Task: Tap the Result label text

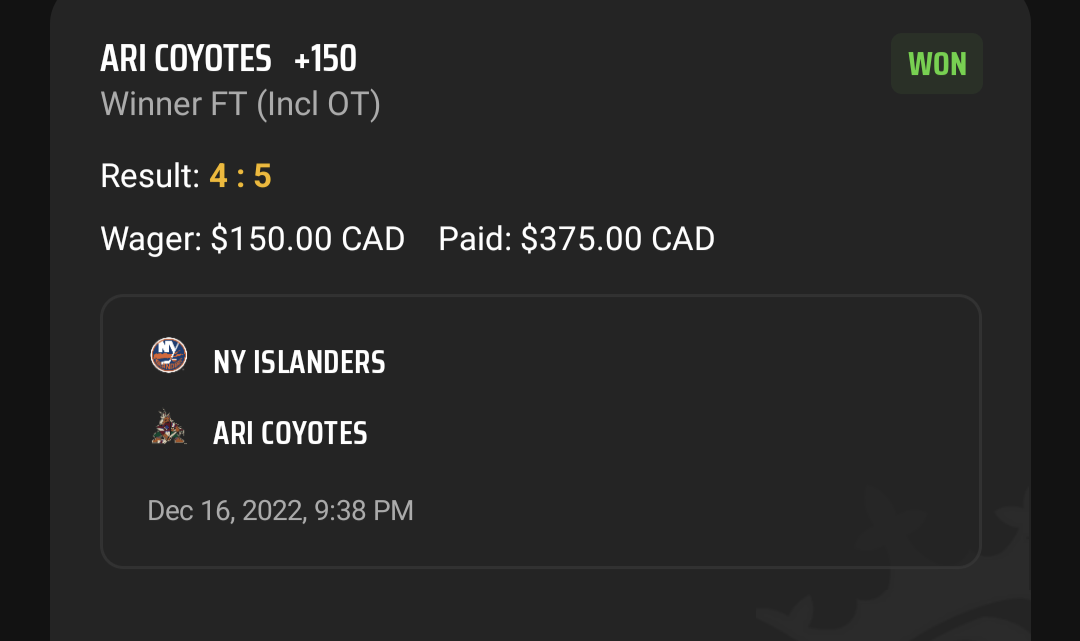Action: pyautogui.click(x=150, y=176)
